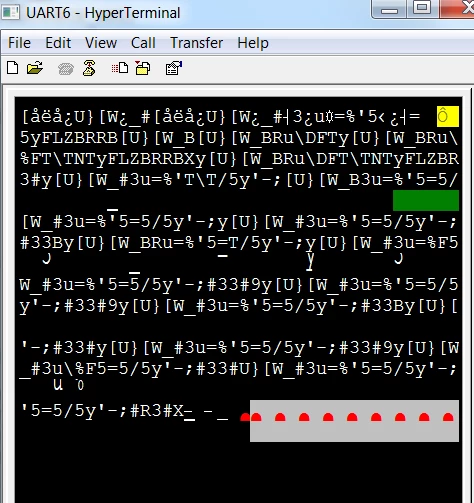Screen dimensions: 474x503
Task: Click the Disconnect phone icon
Action: (89, 68)
